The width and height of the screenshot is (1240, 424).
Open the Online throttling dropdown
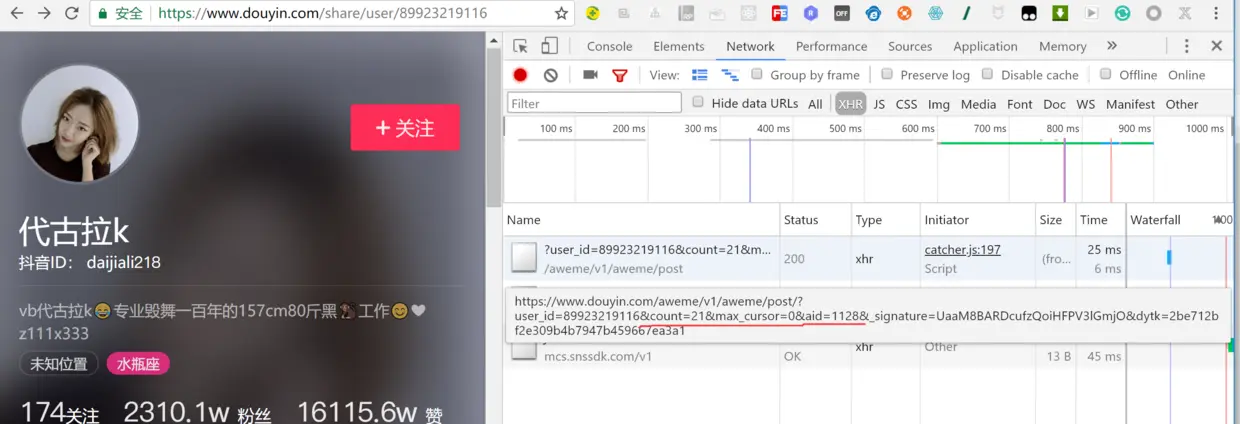tap(1186, 75)
